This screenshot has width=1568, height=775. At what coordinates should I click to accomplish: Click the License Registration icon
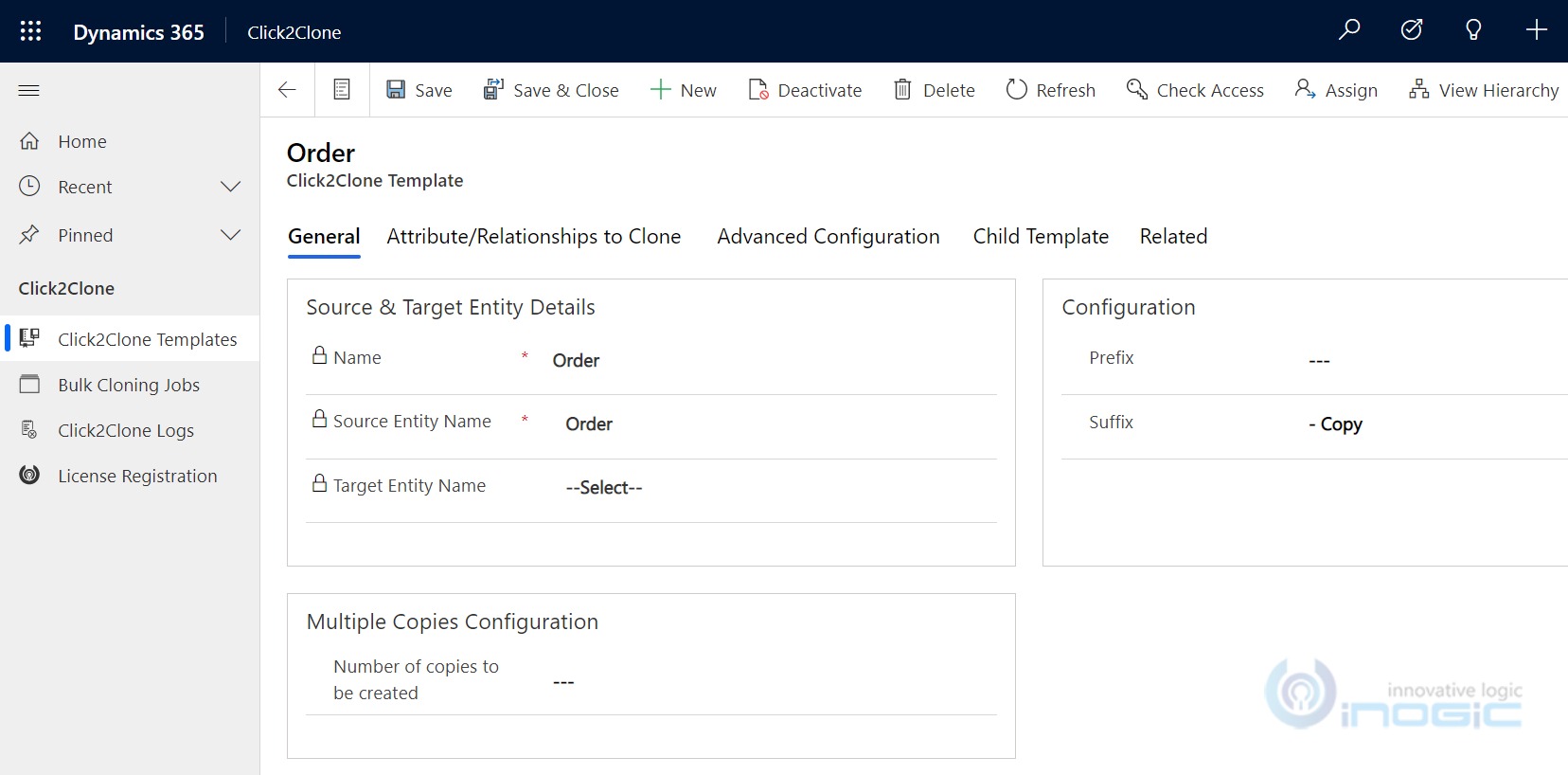click(29, 475)
